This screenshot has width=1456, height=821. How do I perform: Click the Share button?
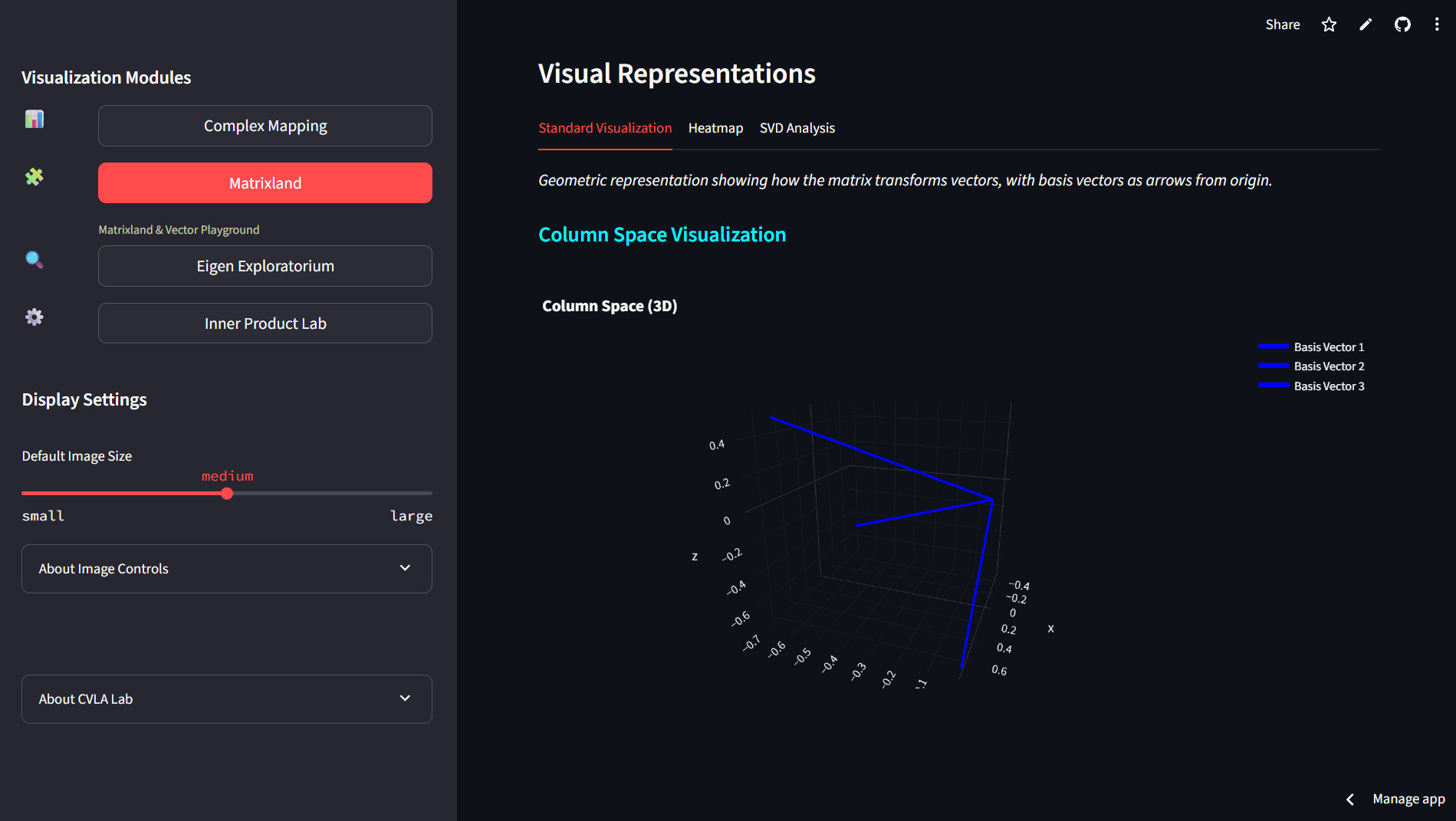(1281, 24)
